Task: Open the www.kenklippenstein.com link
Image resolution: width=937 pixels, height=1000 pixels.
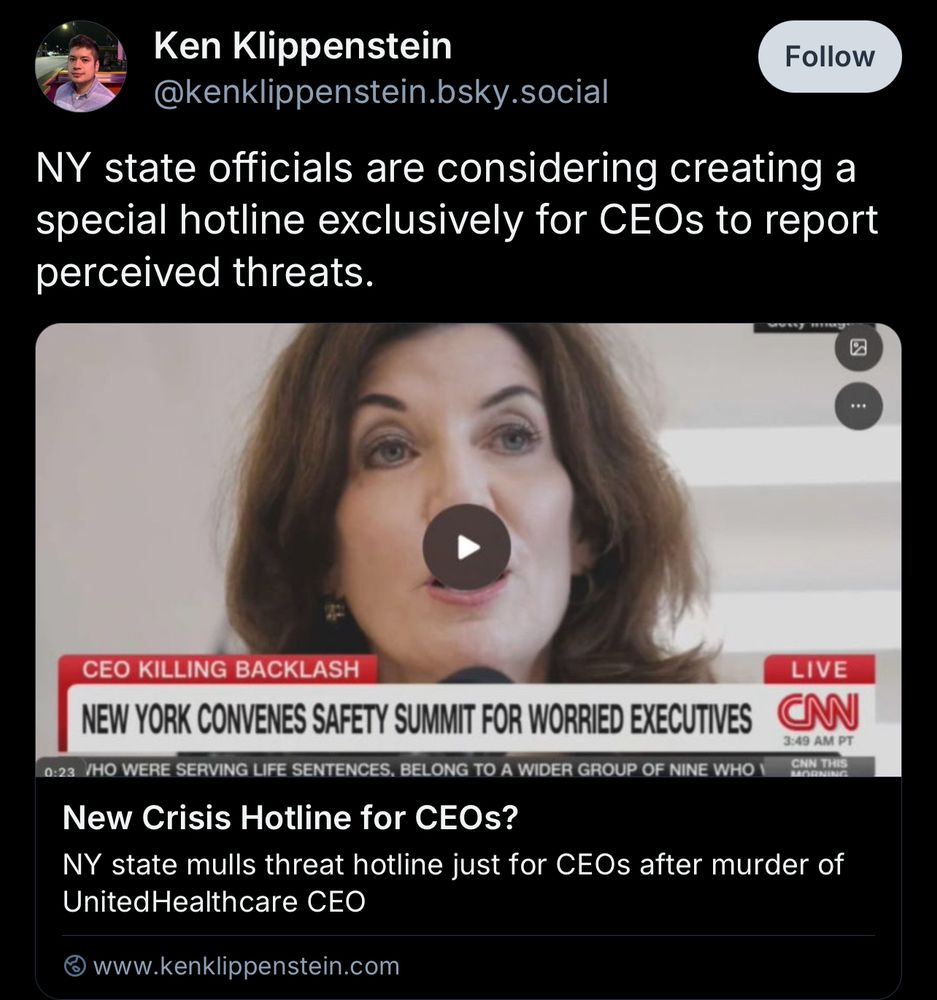Action: (x=245, y=966)
